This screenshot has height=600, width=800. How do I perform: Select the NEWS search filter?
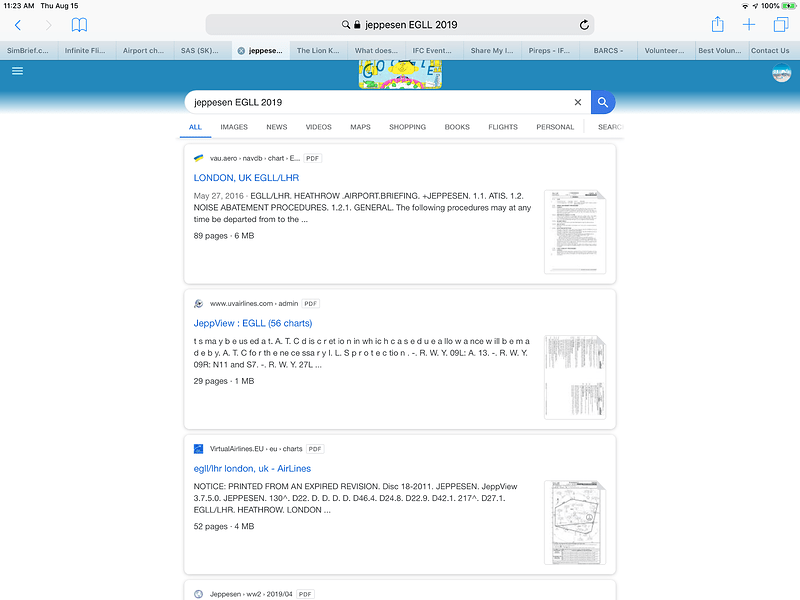pos(277,127)
